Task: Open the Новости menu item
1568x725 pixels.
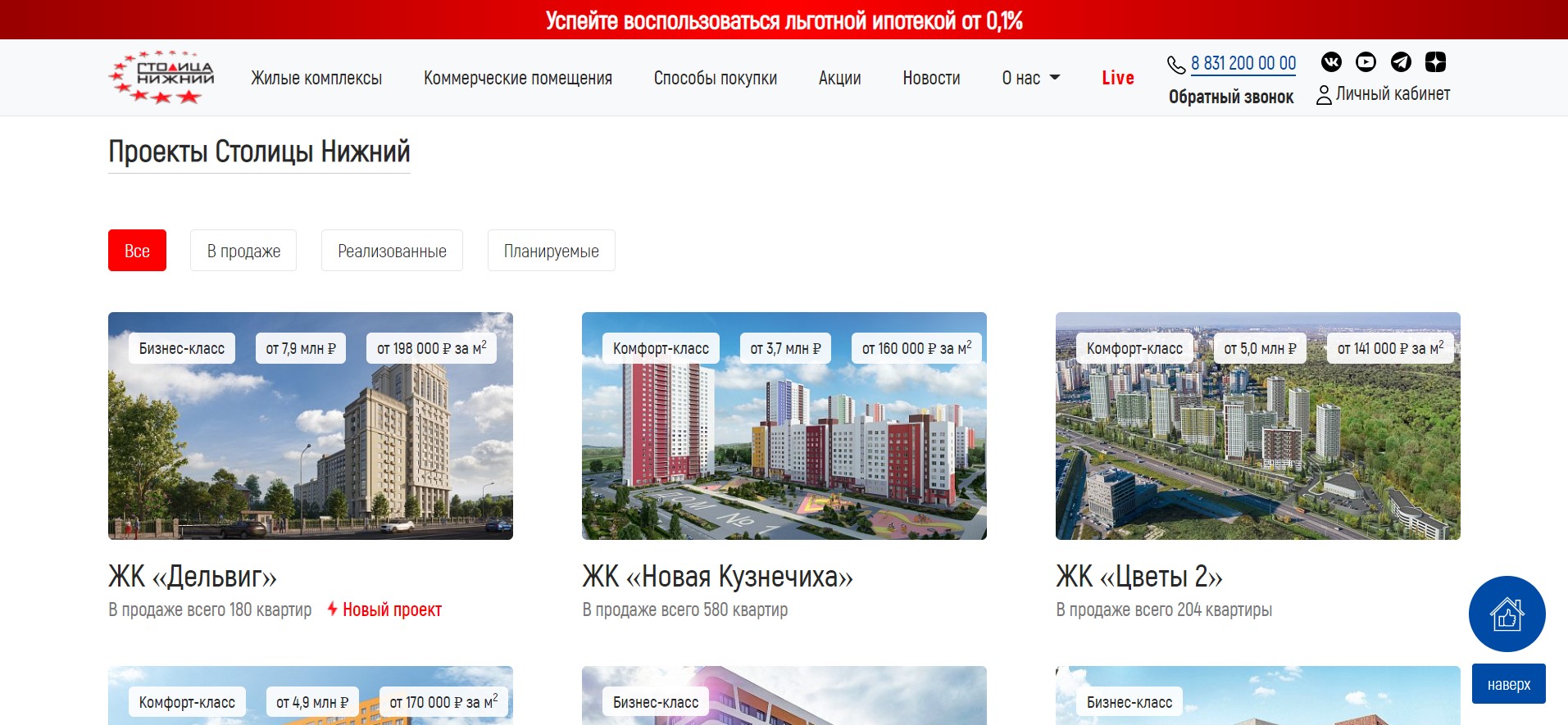Action: (931, 78)
